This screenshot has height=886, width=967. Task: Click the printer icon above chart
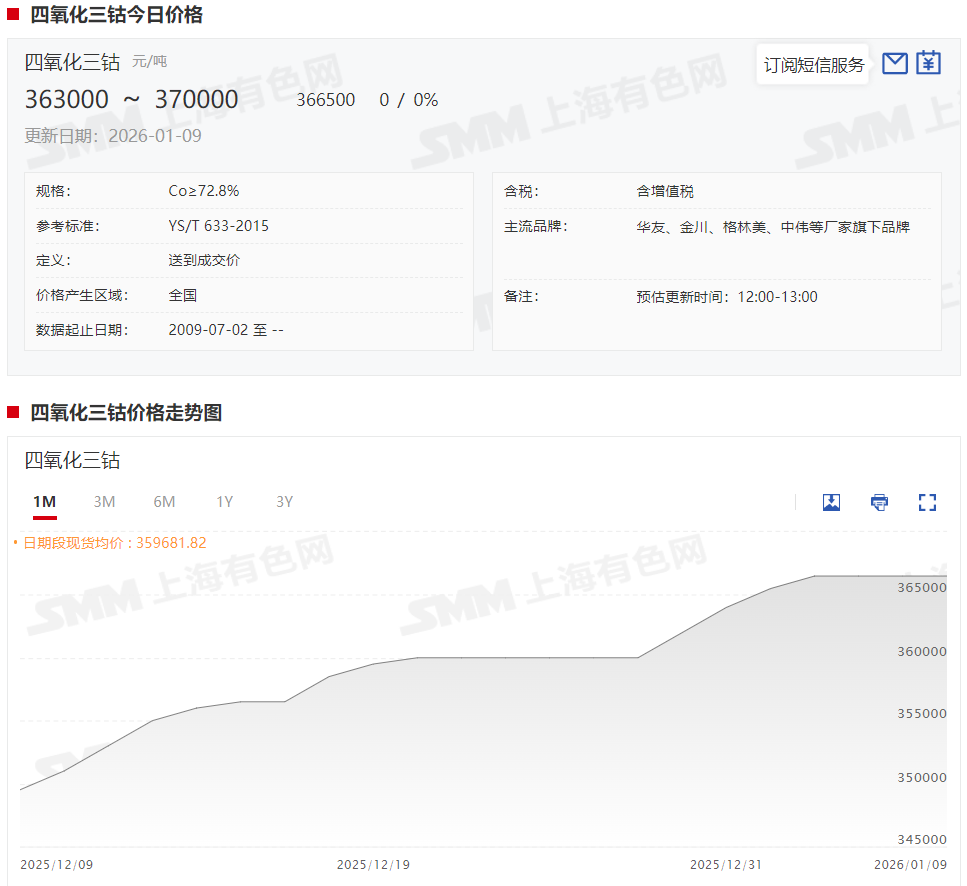click(x=879, y=502)
